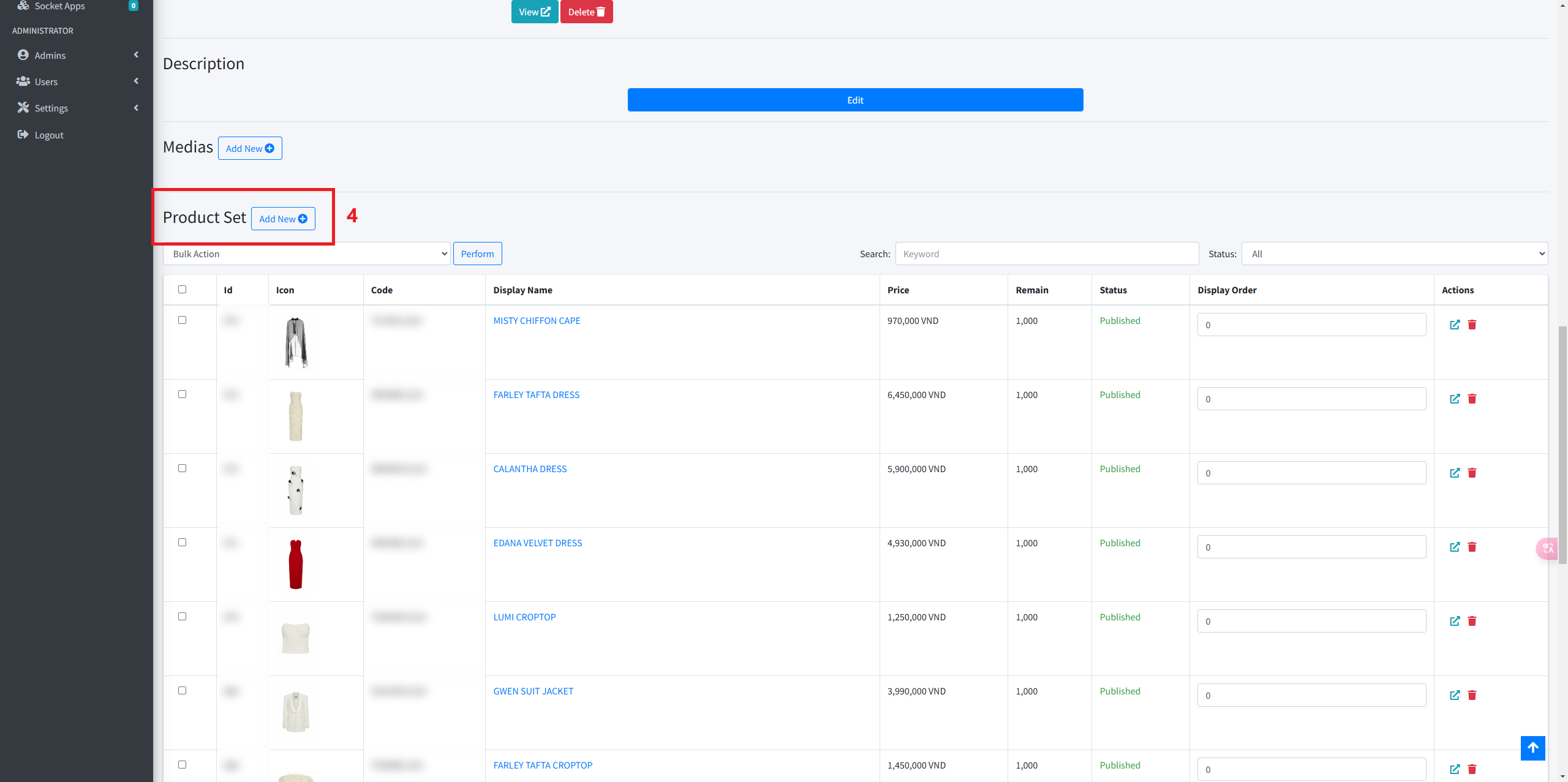Click trash icon for EDANA VELVET DRESS
The height and width of the screenshot is (782, 1568).
coord(1472,547)
